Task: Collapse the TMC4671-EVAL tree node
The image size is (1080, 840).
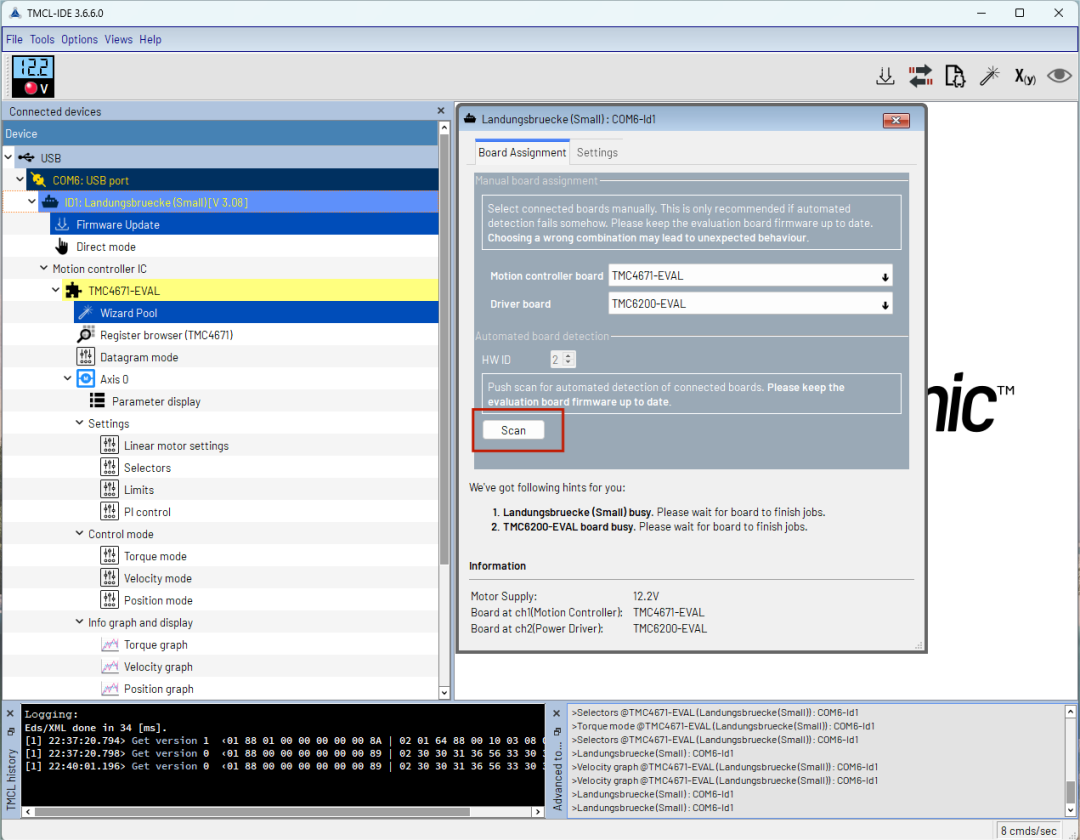Action: [x=56, y=290]
